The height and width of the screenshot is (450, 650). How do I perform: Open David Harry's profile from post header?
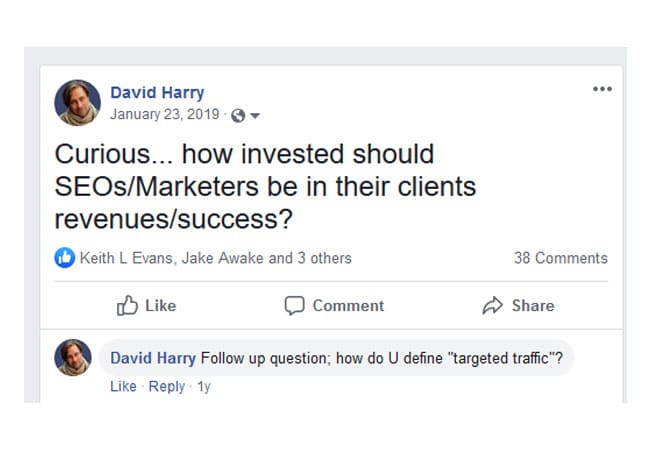point(157,92)
